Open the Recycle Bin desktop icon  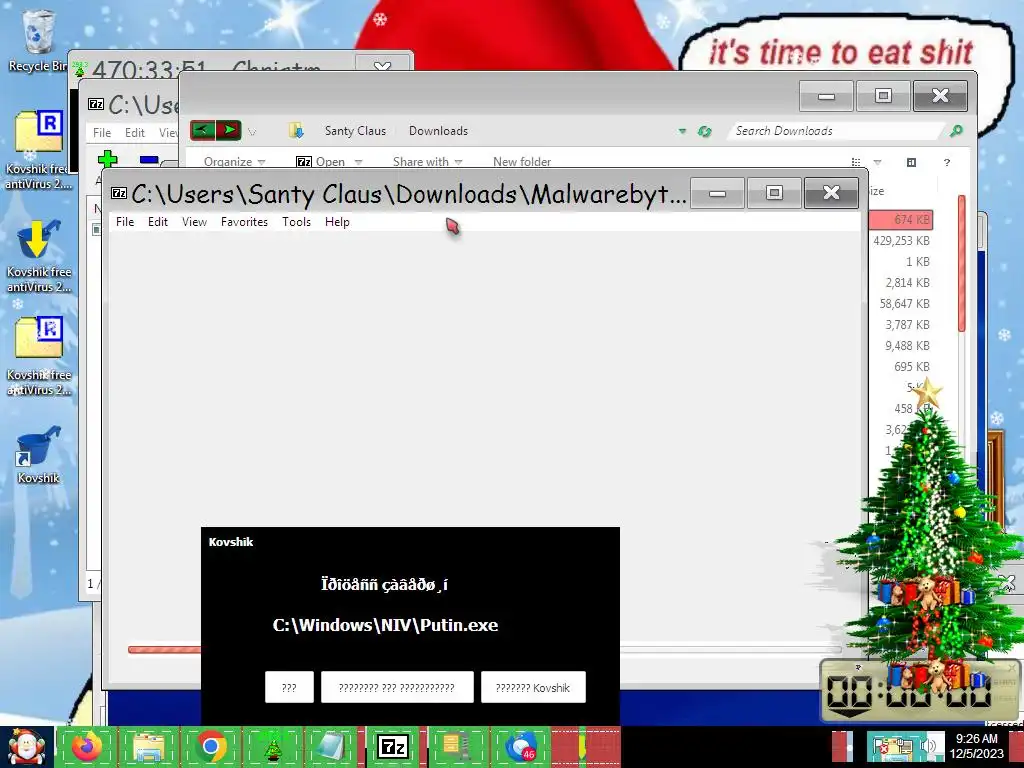tap(38, 41)
